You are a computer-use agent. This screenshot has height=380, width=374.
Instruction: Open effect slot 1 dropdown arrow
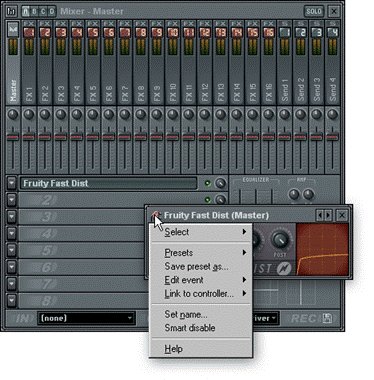(12, 183)
